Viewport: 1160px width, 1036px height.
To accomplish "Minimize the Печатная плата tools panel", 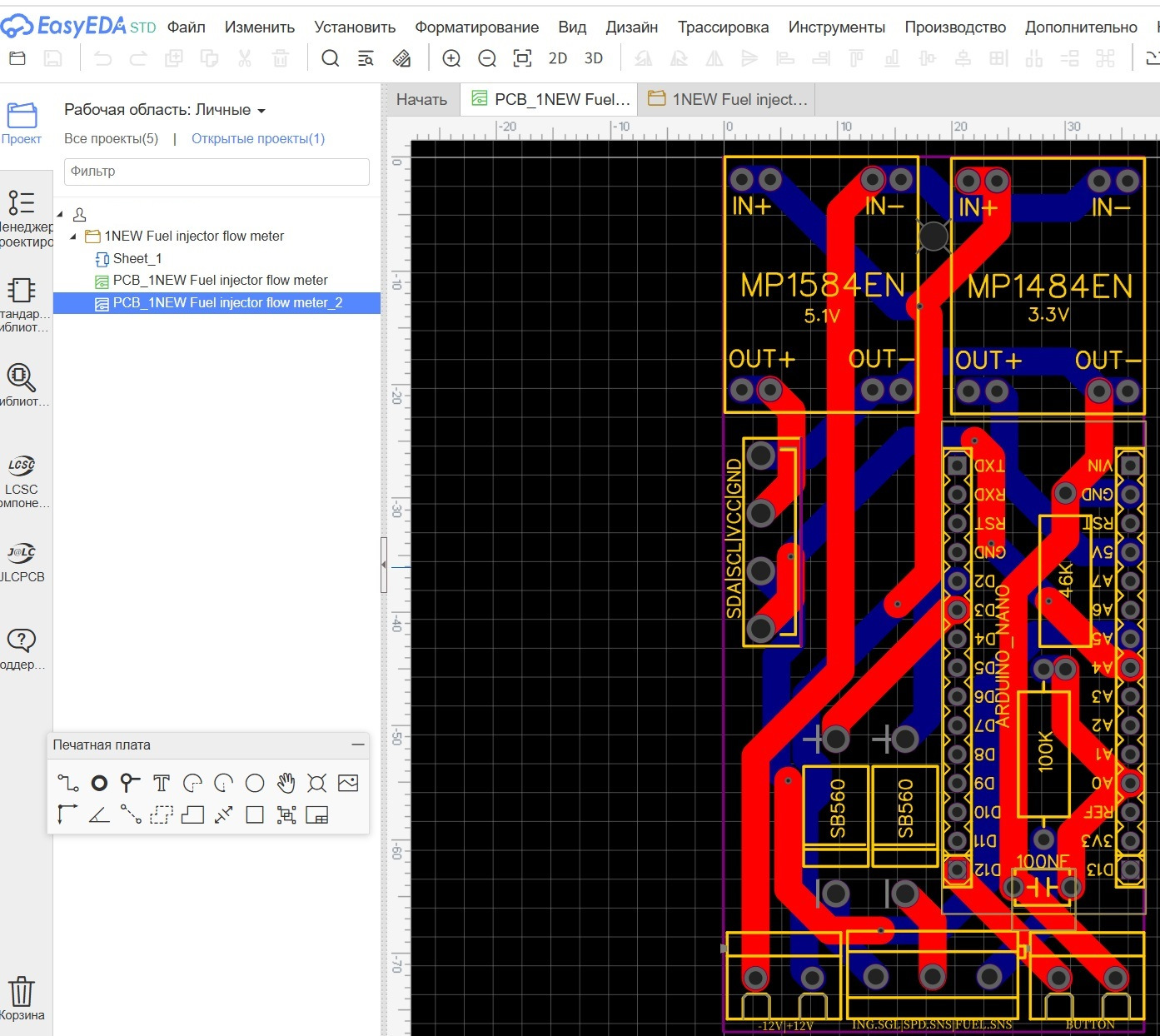I will tap(358, 745).
